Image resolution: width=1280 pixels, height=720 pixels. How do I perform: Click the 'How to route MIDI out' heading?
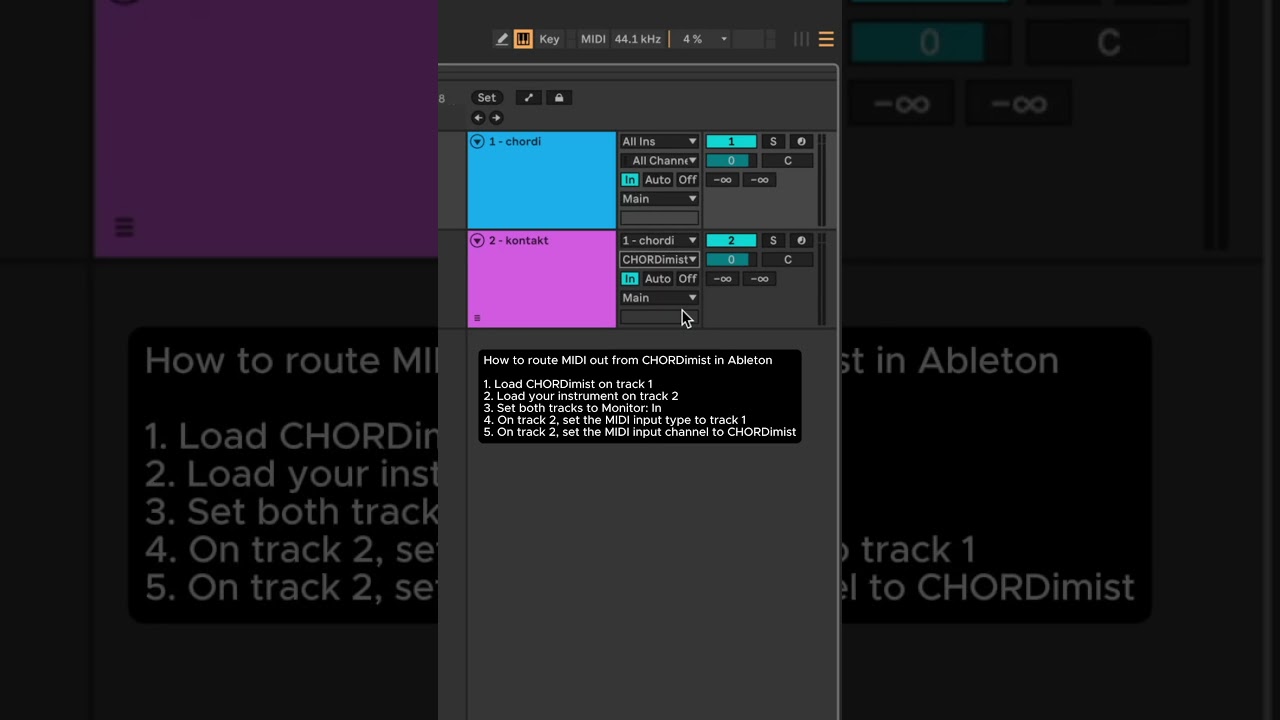point(628,360)
